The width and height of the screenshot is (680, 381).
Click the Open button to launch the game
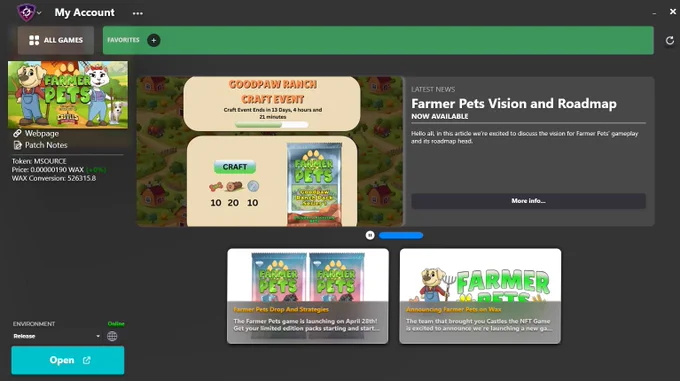[68, 360]
